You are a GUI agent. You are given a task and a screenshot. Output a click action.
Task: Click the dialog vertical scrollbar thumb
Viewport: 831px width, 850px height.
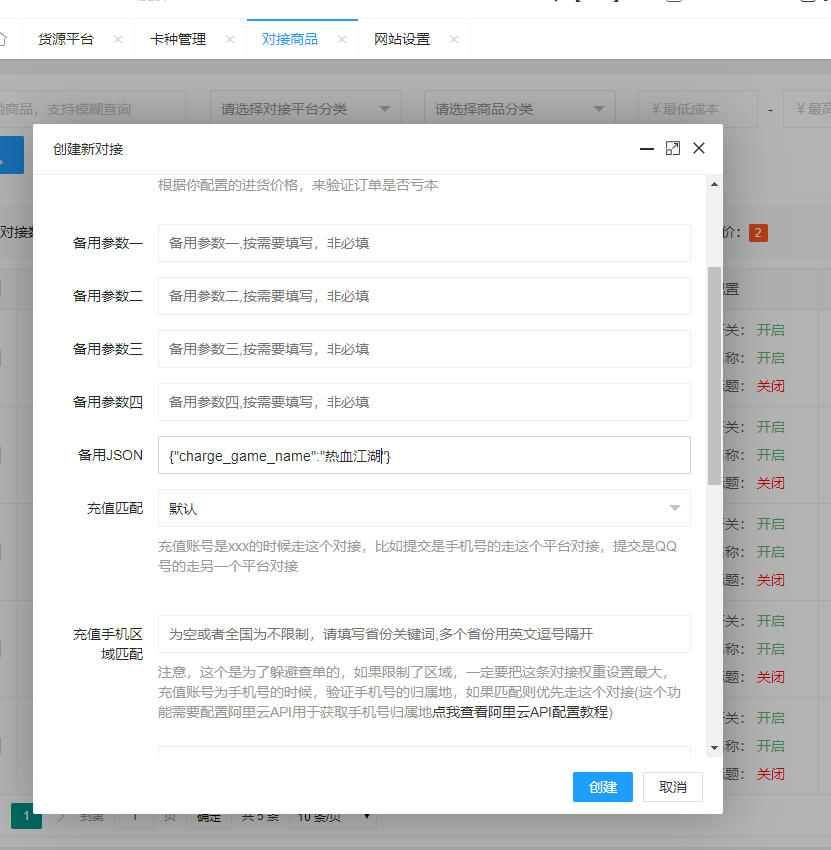point(714,376)
